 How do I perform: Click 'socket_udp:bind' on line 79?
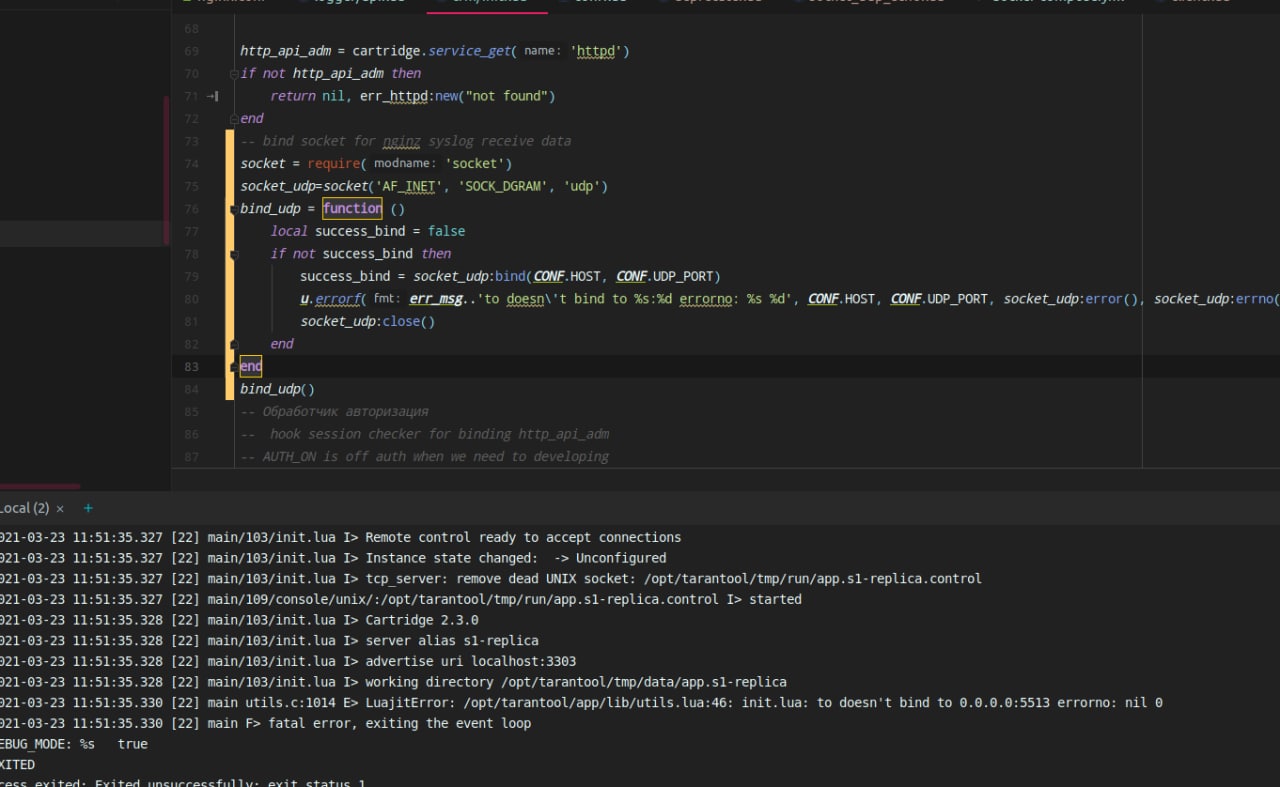(470, 276)
